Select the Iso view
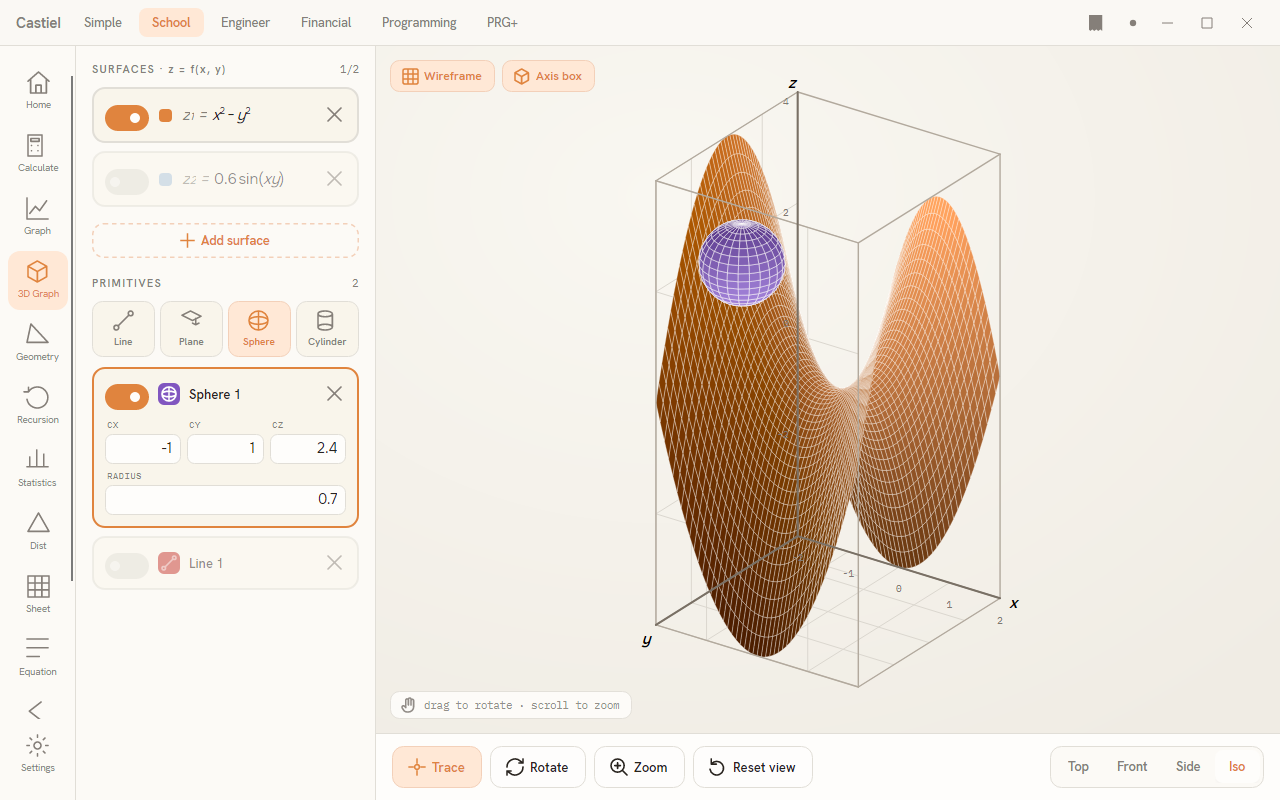 [x=1237, y=767]
